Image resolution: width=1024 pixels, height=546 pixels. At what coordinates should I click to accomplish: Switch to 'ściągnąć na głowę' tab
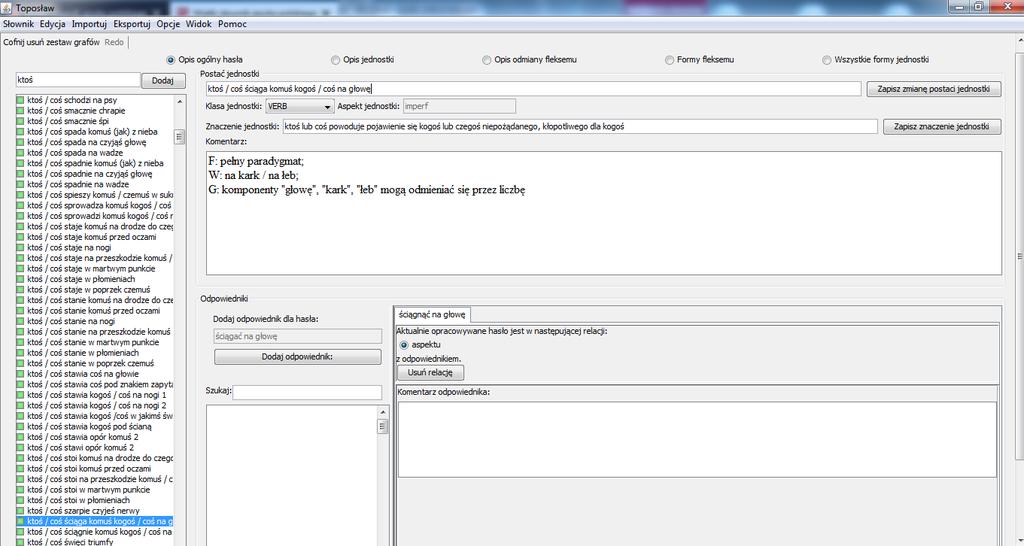click(x=432, y=314)
